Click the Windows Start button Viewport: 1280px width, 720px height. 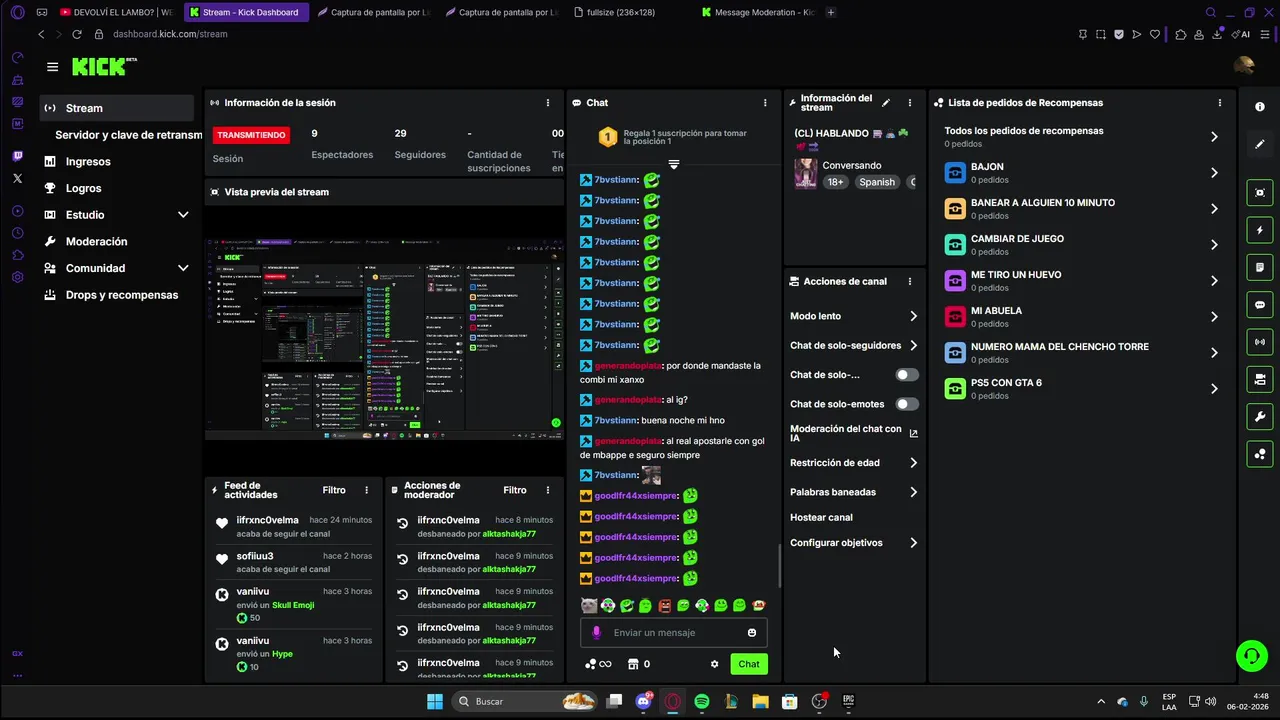click(x=435, y=701)
